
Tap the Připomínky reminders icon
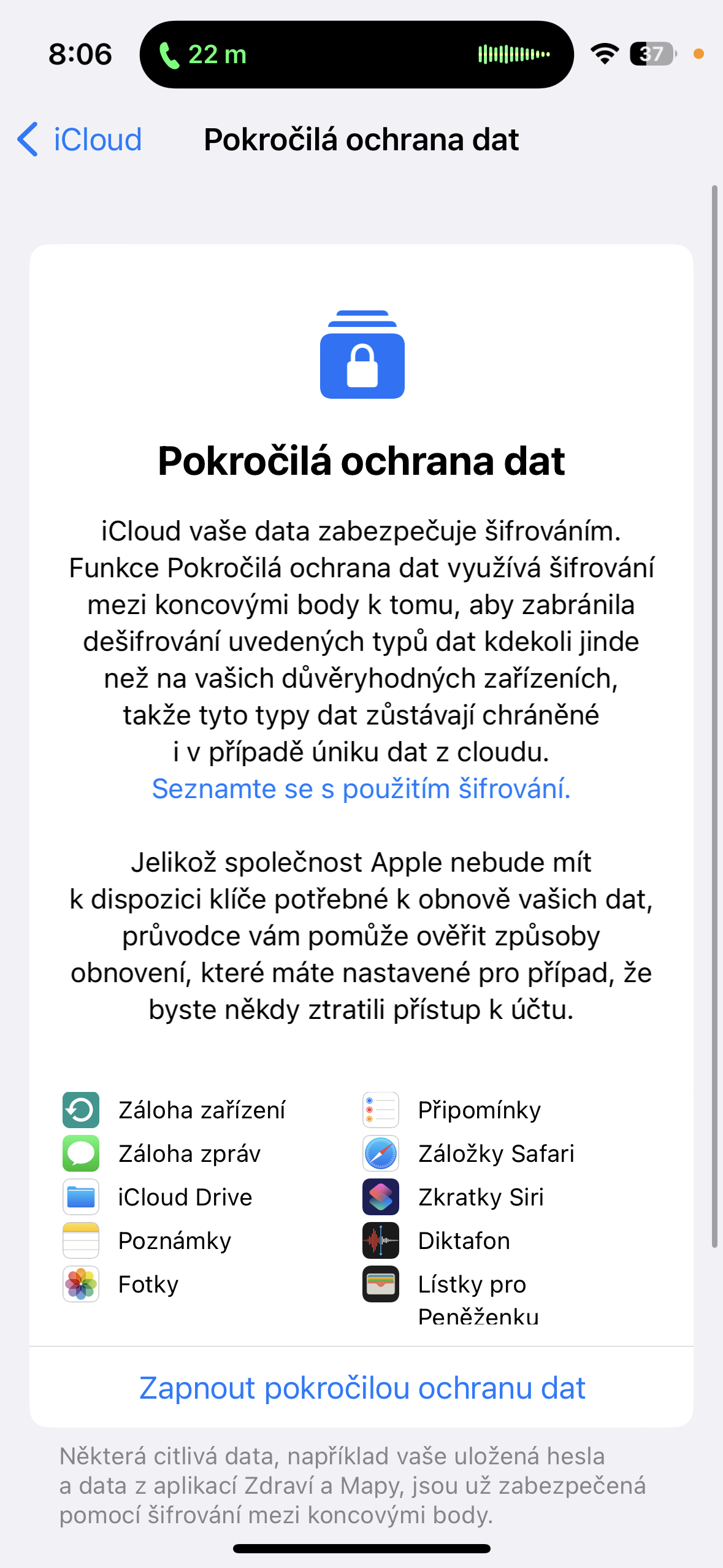(x=380, y=1110)
